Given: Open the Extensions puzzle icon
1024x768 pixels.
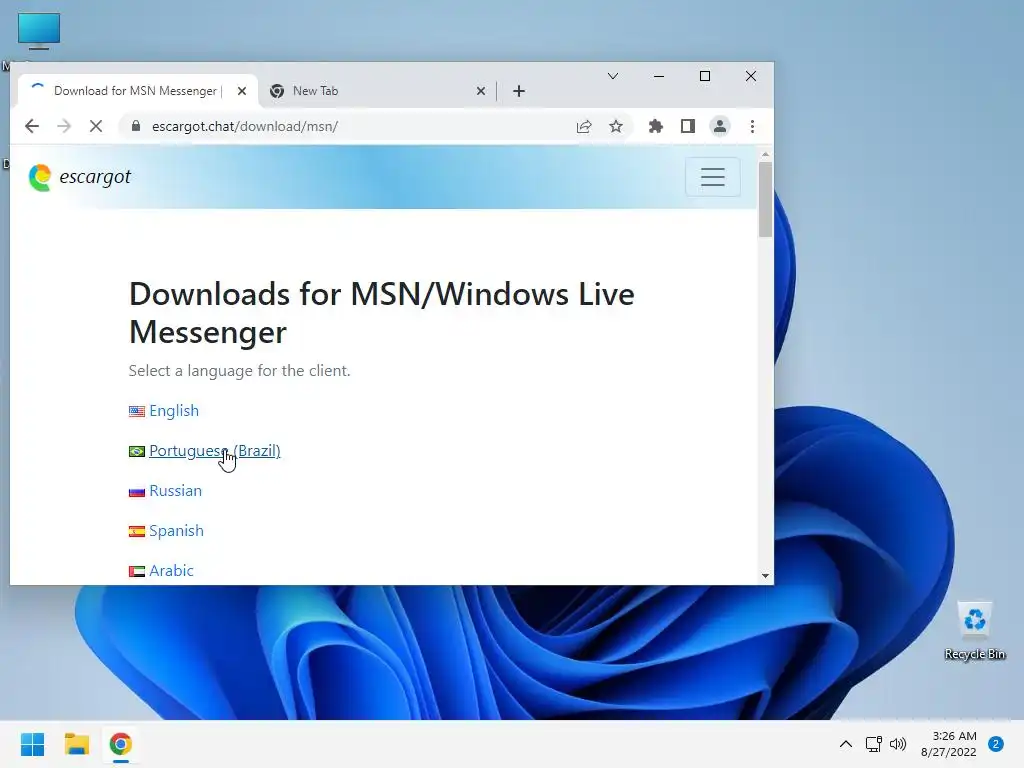Looking at the screenshot, I should 656,126.
